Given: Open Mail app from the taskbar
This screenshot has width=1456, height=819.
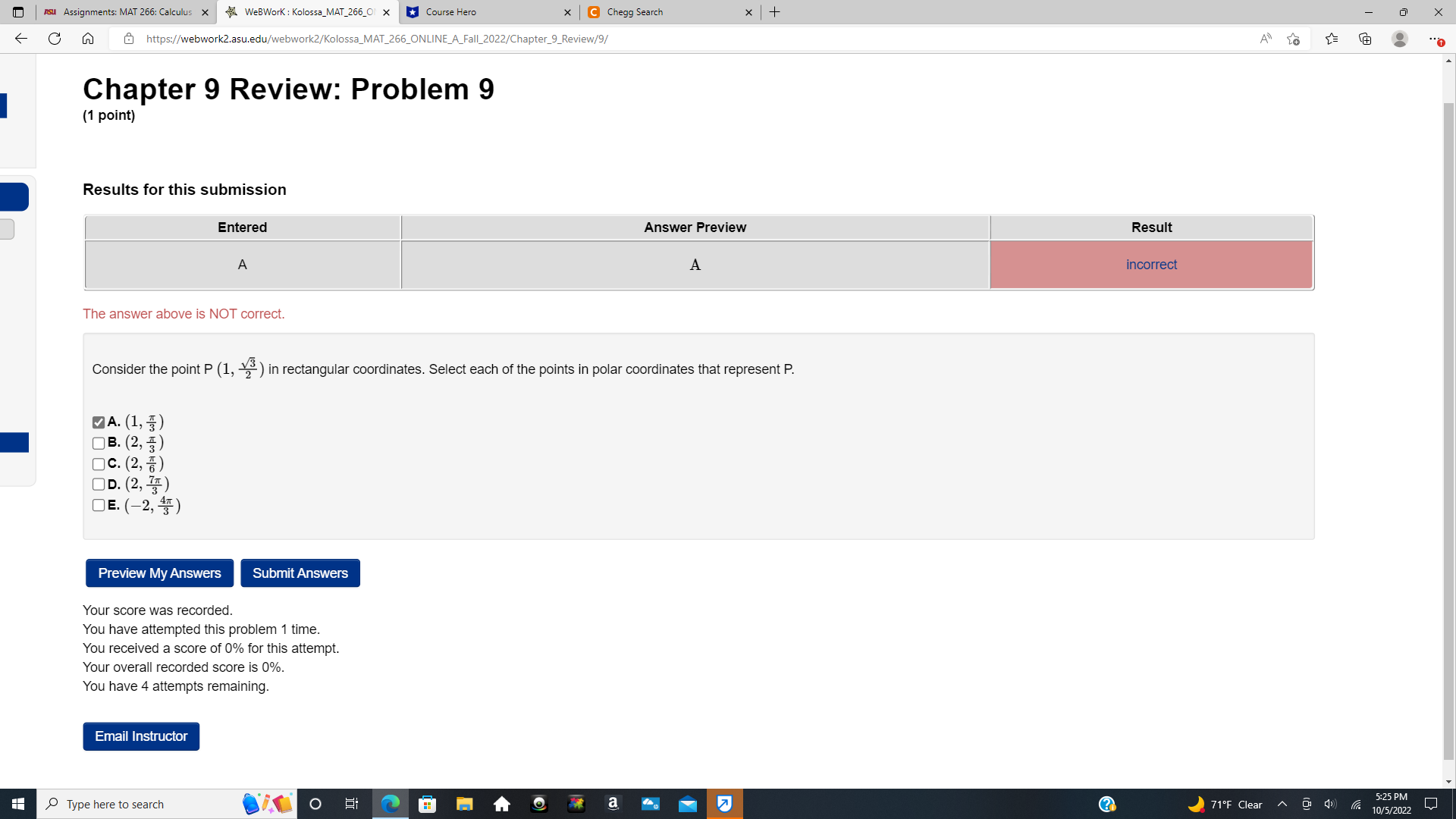Looking at the screenshot, I should tap(687, 803).
